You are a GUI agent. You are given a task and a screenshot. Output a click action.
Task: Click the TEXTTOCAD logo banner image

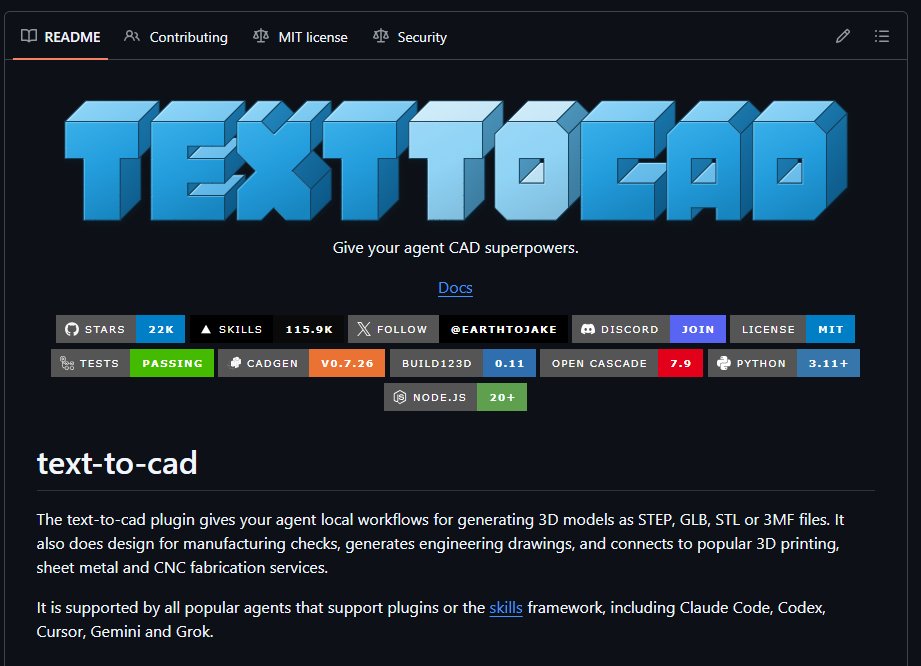tap(456, 160)
